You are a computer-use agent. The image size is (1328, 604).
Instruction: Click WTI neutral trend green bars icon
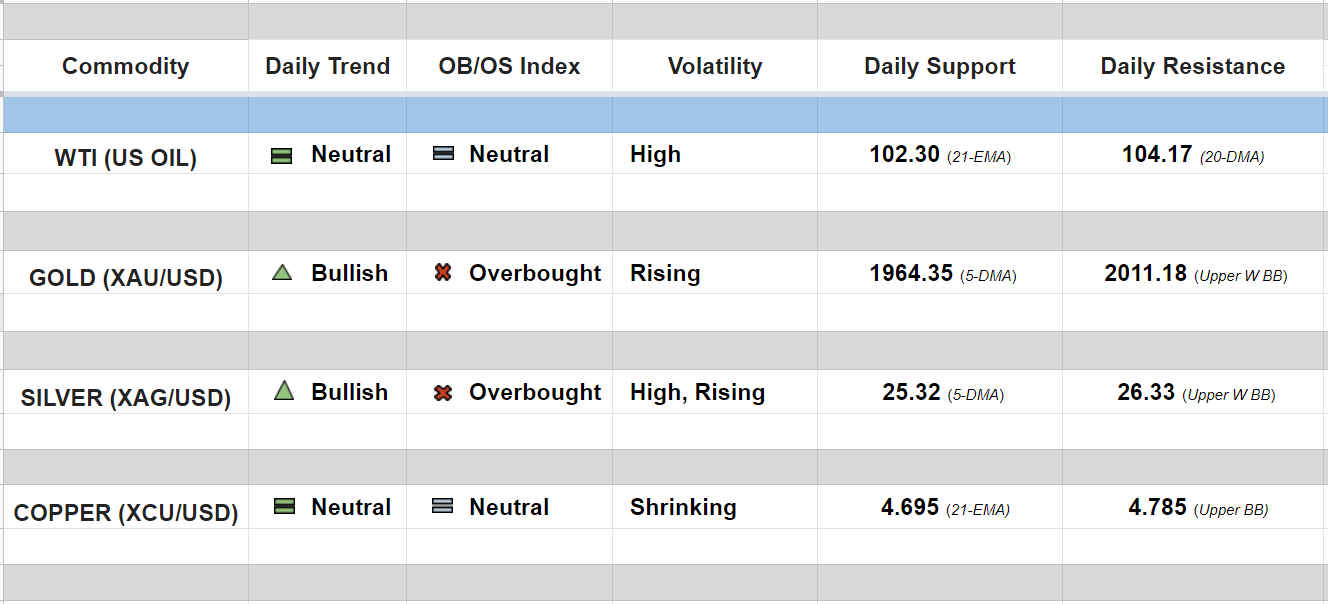pyautogui.click(x=282, y=155)
